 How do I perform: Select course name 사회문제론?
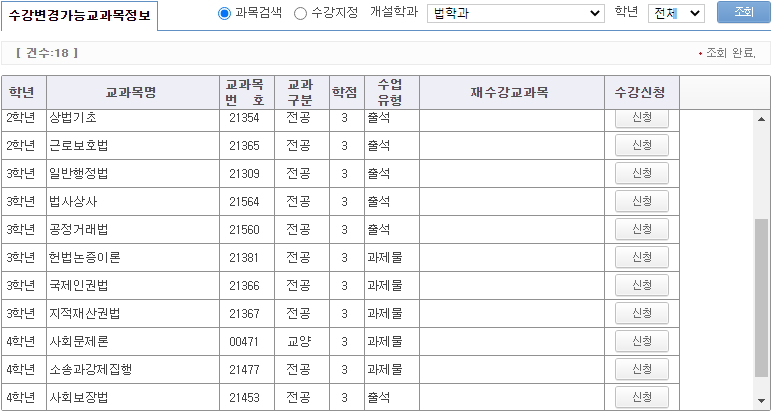click(79, 342)
